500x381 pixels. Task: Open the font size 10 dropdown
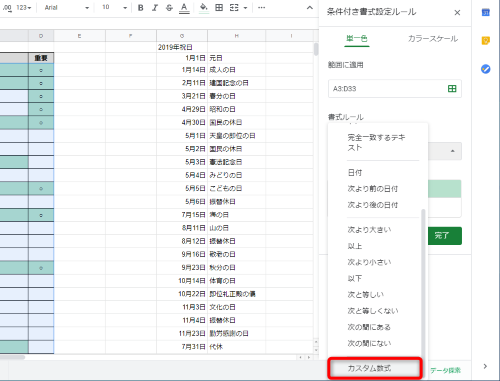pyautogui.click(x=115, y=8)
